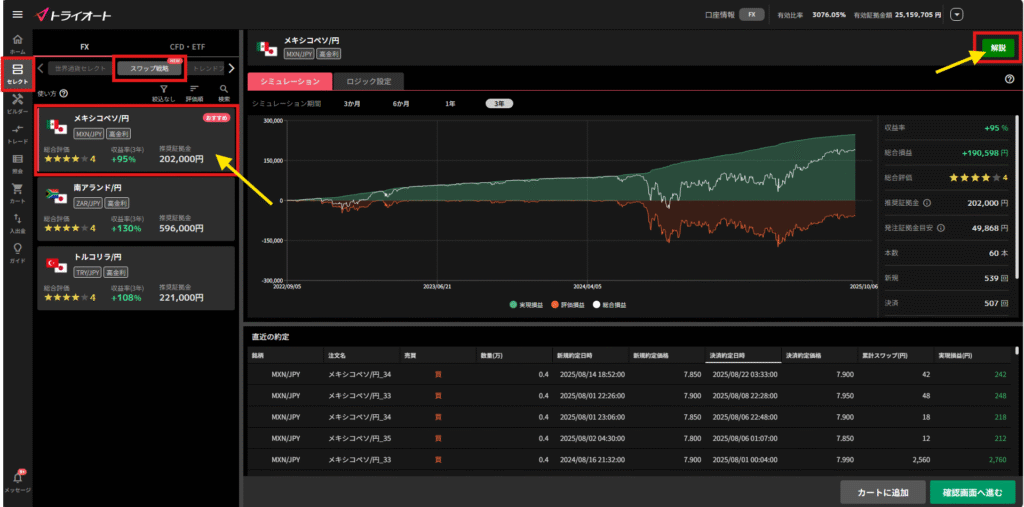Open the Trade (トレード) sidebar icon
Screen dimensions: 1024x507
point(17,133)
